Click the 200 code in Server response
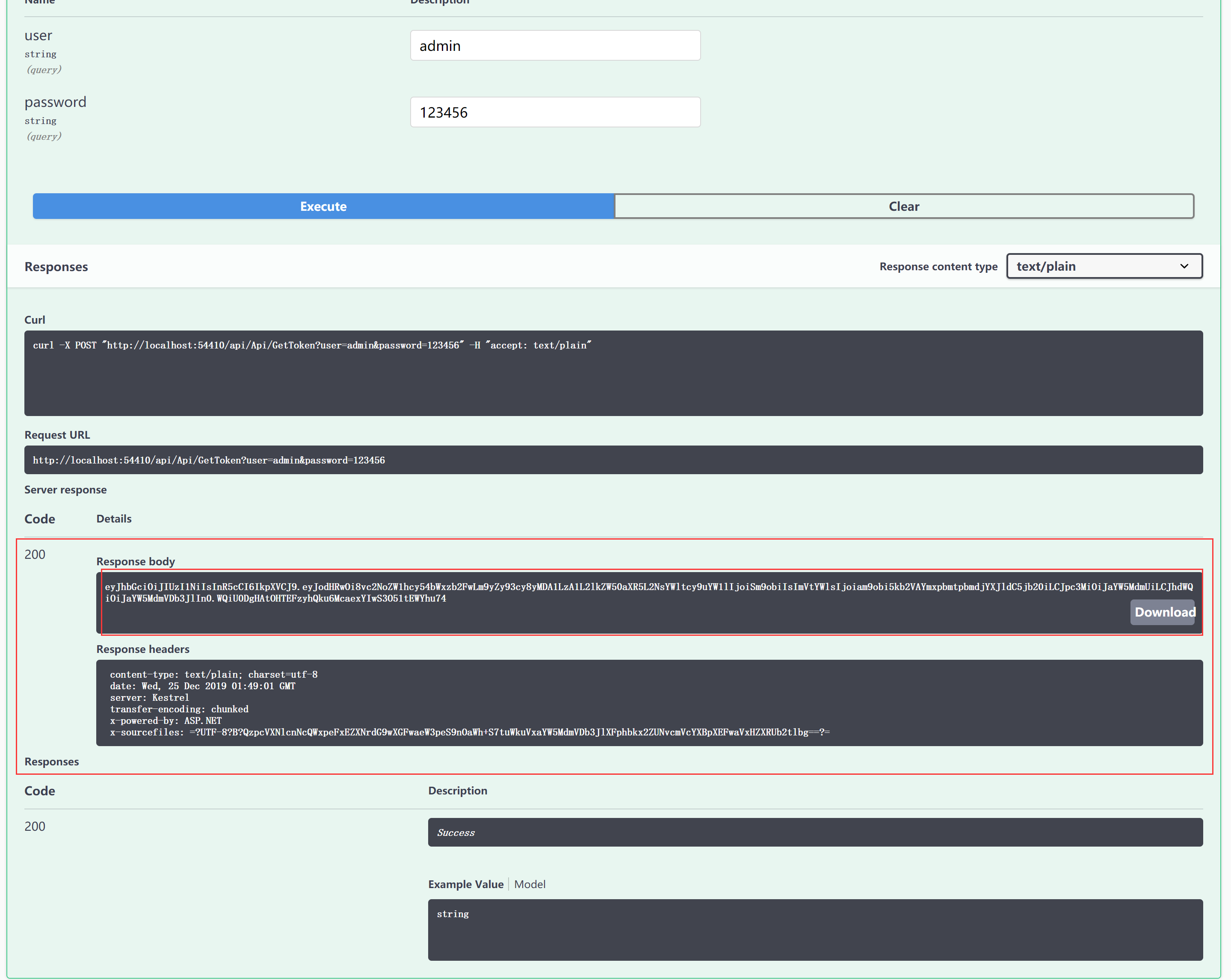This screenshot has width=1231, height=980. click(35, 555)
